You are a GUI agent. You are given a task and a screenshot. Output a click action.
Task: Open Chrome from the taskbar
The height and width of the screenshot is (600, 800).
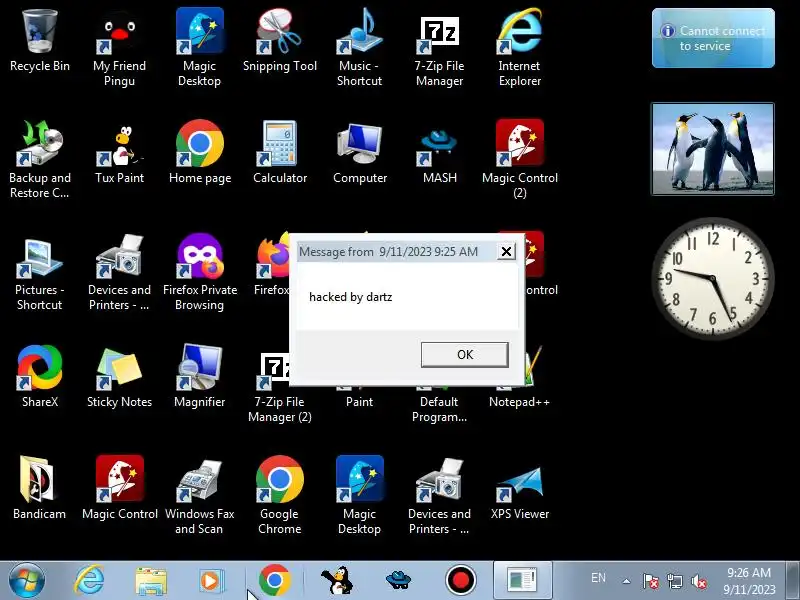(x=274, y=581)
